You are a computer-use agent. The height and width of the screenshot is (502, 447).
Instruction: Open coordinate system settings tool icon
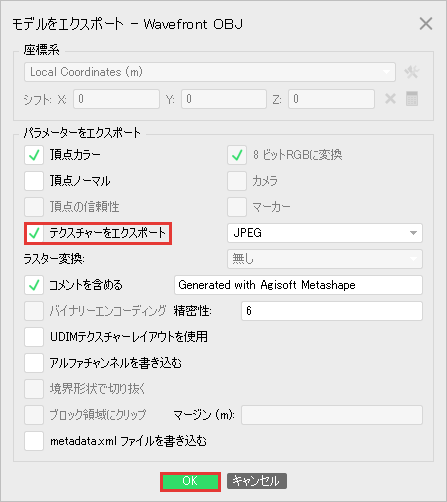tap(412, 72)
